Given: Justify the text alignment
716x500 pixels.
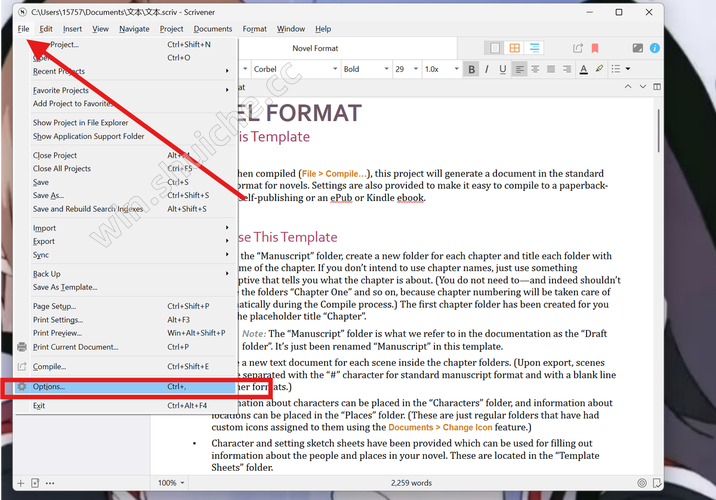Looking at the screenshot, I should pos(551,69).
